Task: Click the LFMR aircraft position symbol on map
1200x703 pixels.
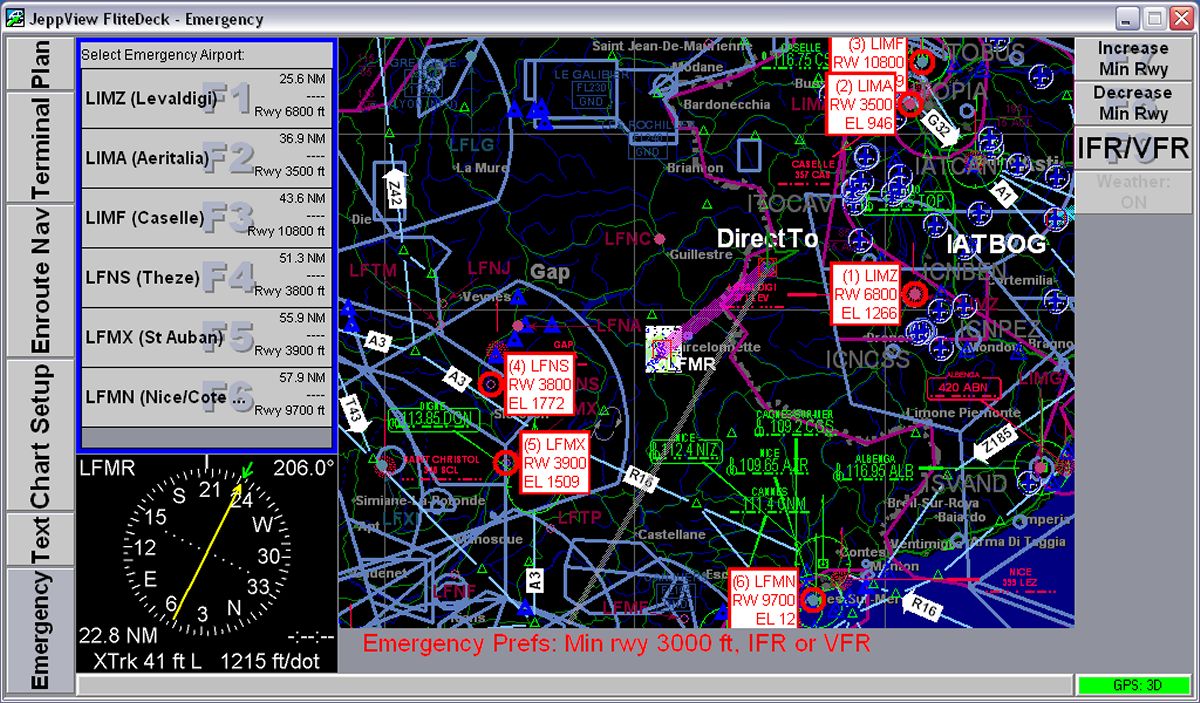Action: click(662, 350)
